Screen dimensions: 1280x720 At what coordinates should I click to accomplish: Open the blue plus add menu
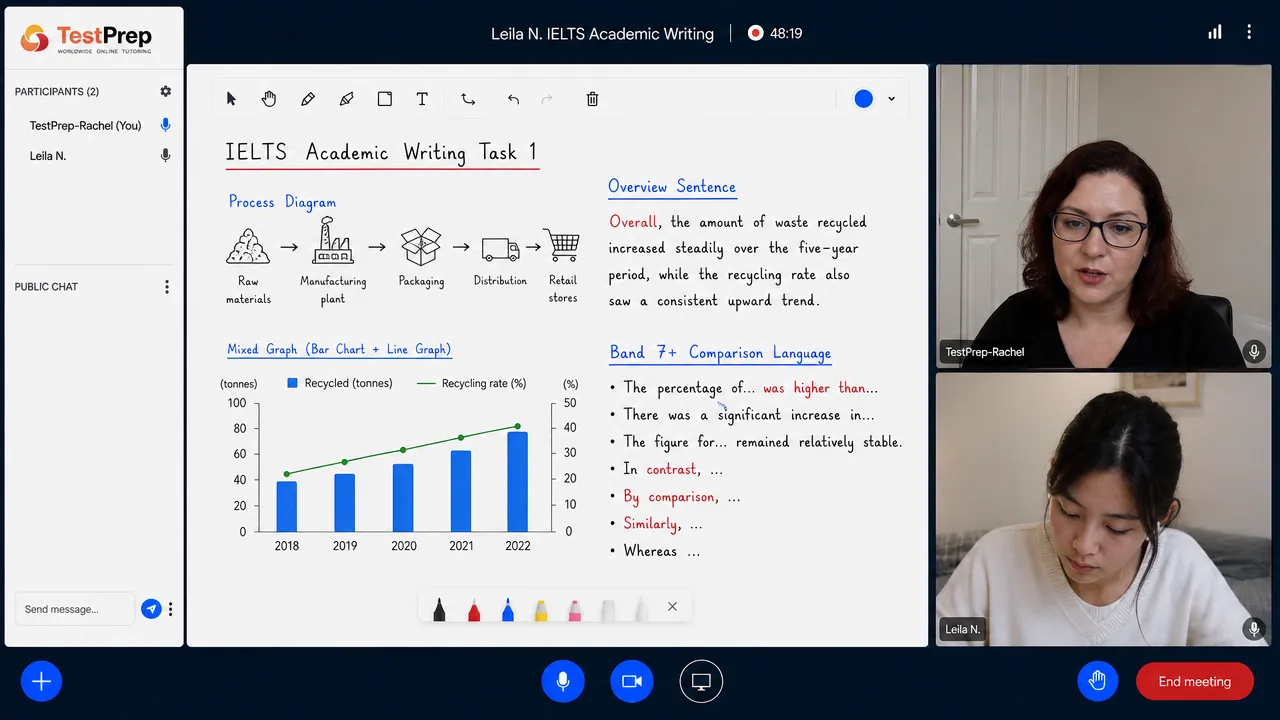[41, 682]
